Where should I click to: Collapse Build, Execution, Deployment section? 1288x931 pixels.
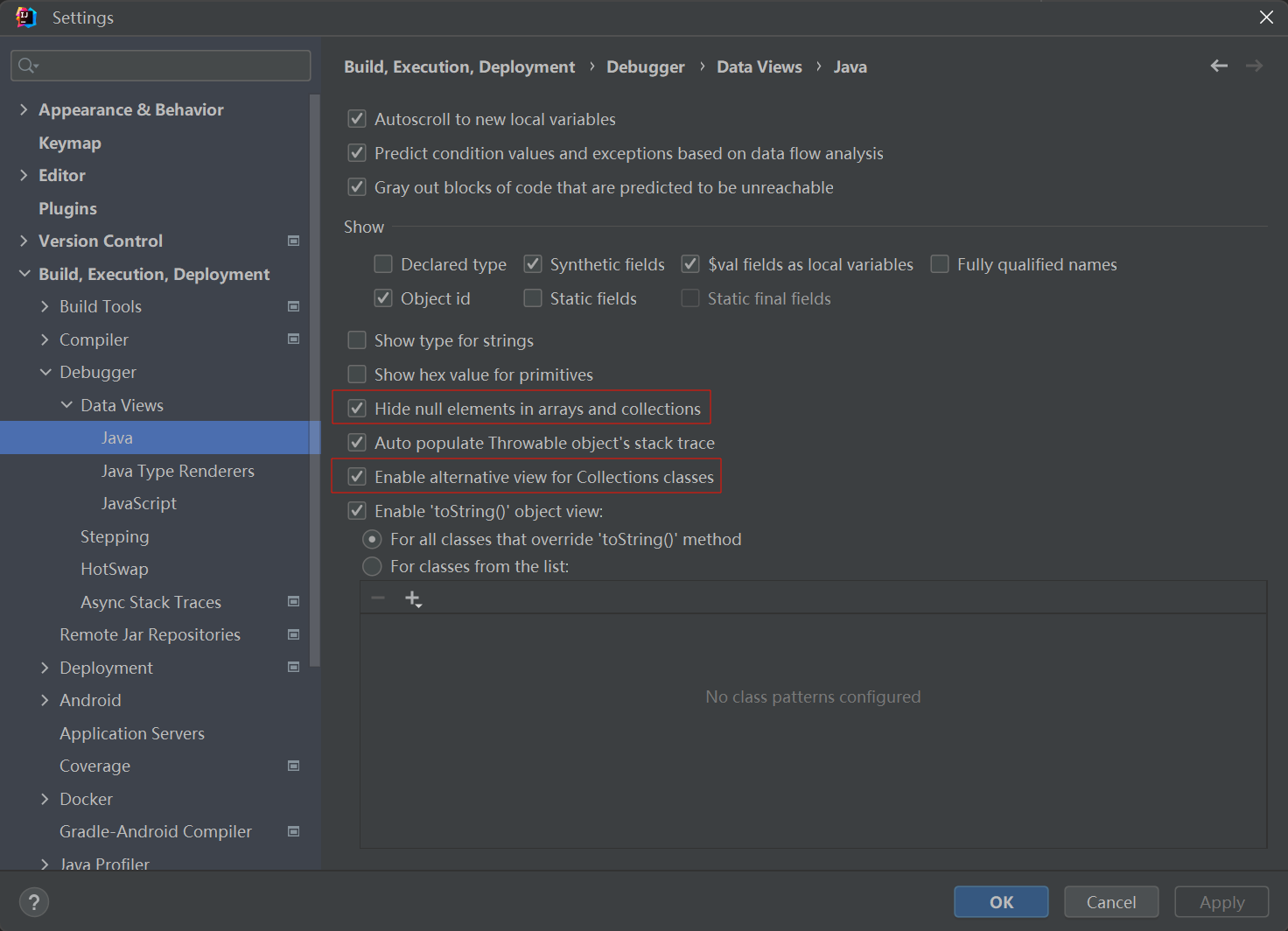(x=24, y=274)
